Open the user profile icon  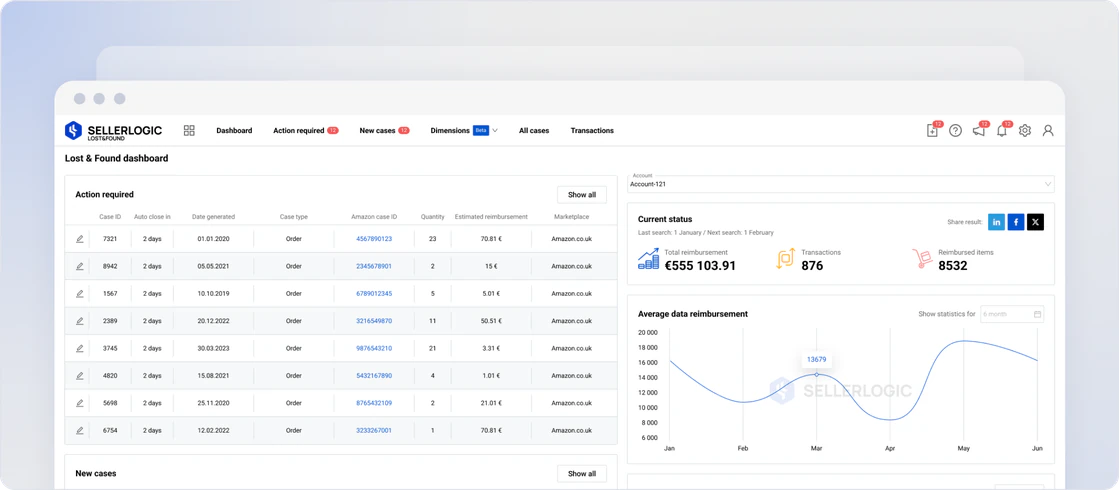pyautogui.click(x=1048, y=131)
